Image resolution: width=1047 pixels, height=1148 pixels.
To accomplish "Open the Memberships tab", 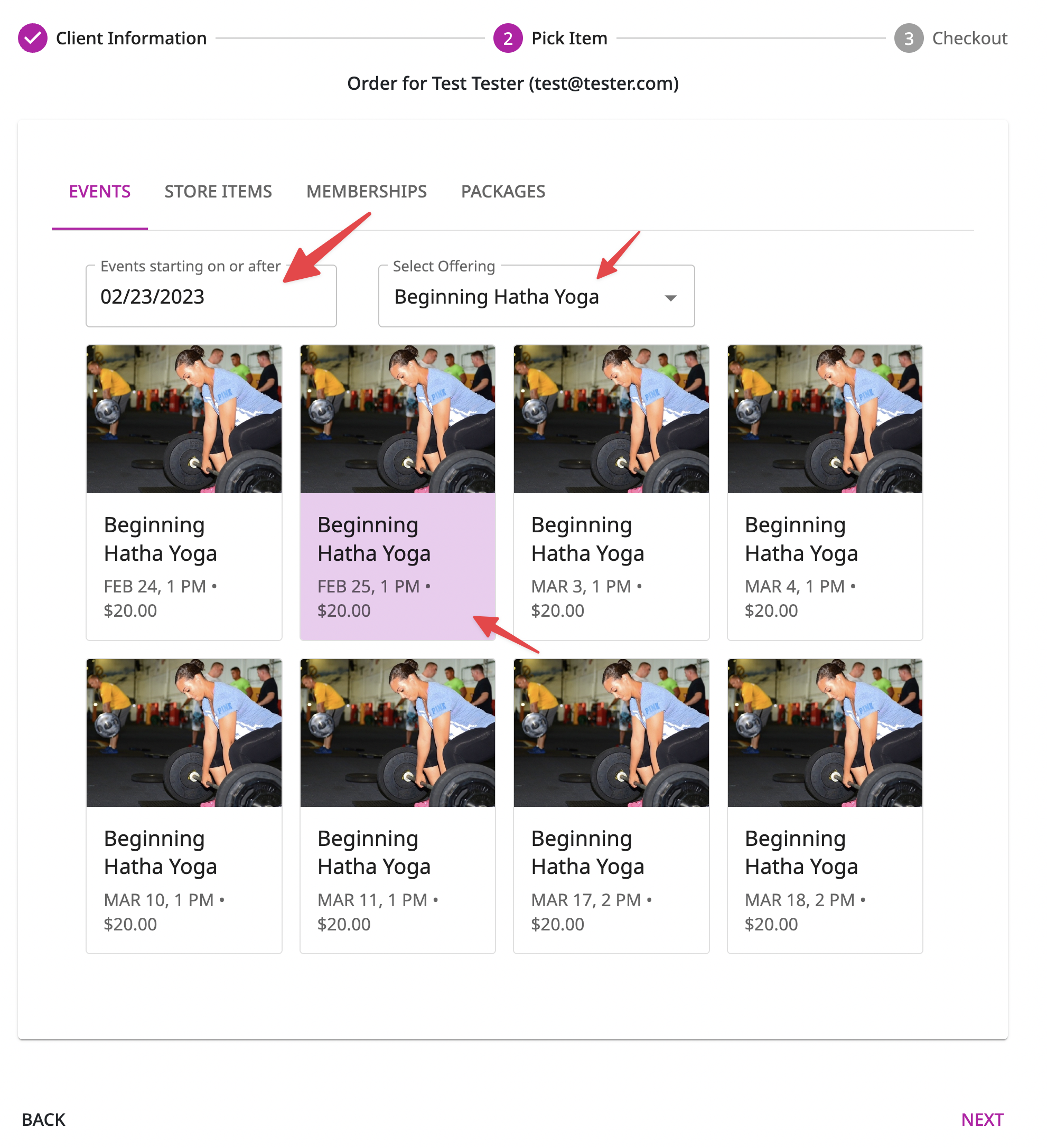I will (366, 191).
